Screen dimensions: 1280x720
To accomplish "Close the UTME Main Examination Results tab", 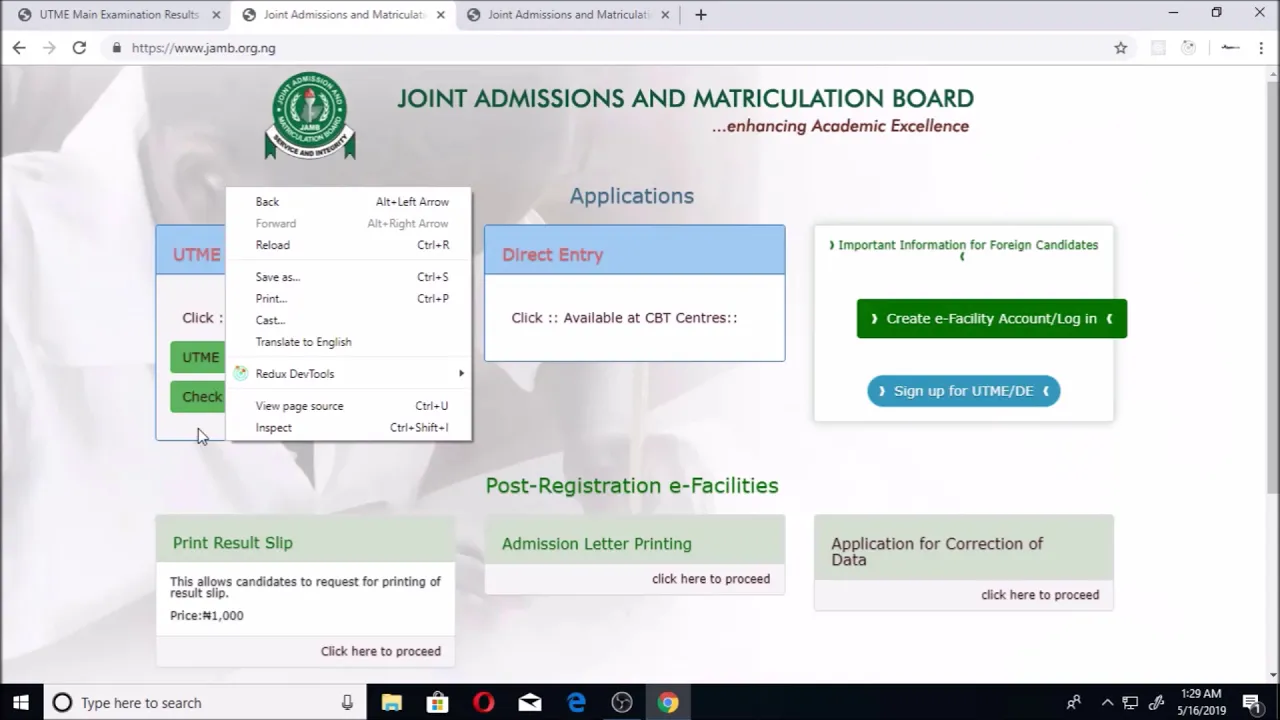I will [215, 15].
